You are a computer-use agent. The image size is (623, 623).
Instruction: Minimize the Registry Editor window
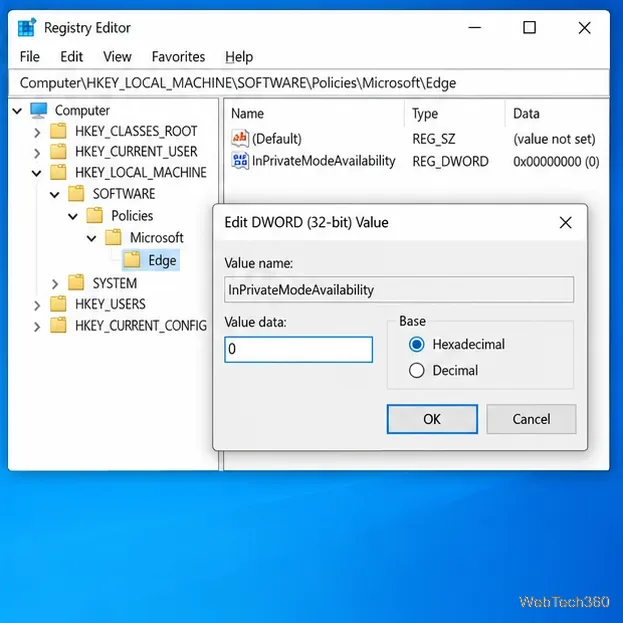coord(474,28)
